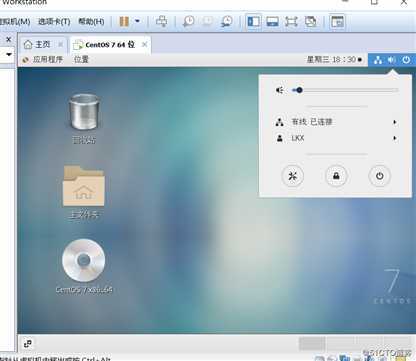Click the speaker icon in system menu
The height and width of the screenshot is (361, 416).
click(x=280, y=90)
